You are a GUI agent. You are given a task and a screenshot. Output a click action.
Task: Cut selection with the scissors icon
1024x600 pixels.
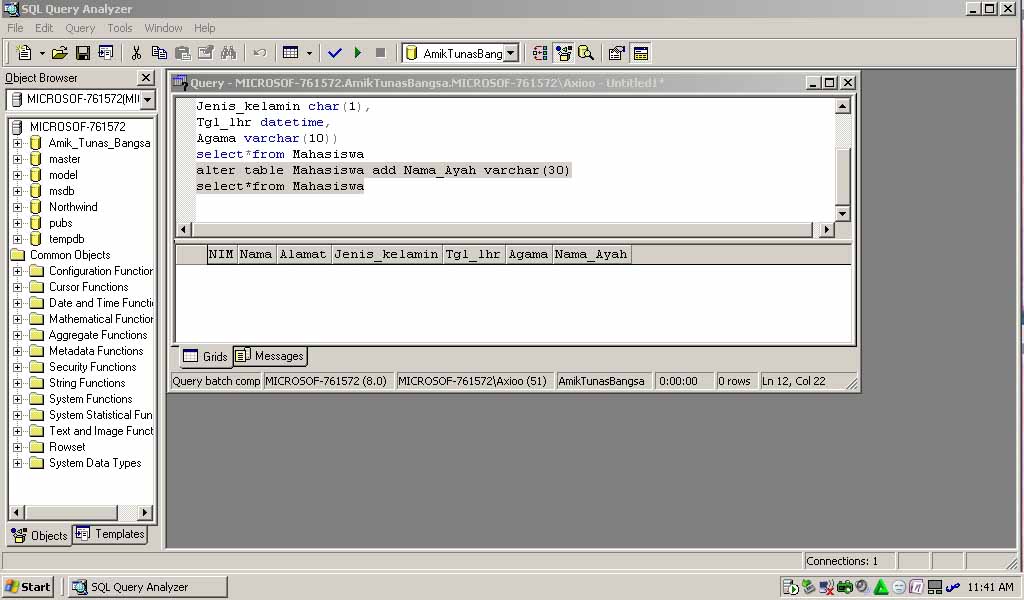136,53
